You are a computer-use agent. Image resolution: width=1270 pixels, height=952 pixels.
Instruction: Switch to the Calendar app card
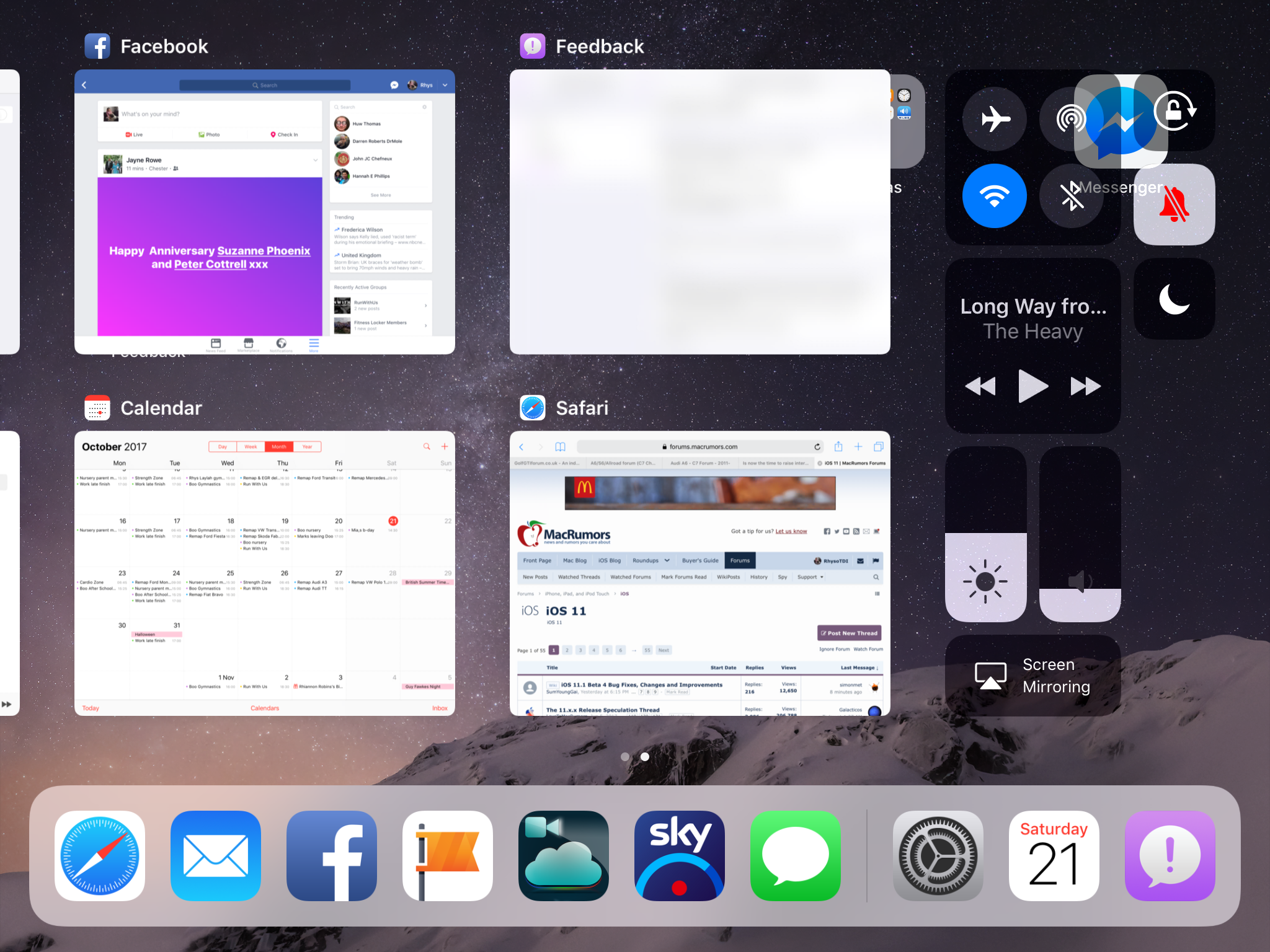tap(265, 573)
